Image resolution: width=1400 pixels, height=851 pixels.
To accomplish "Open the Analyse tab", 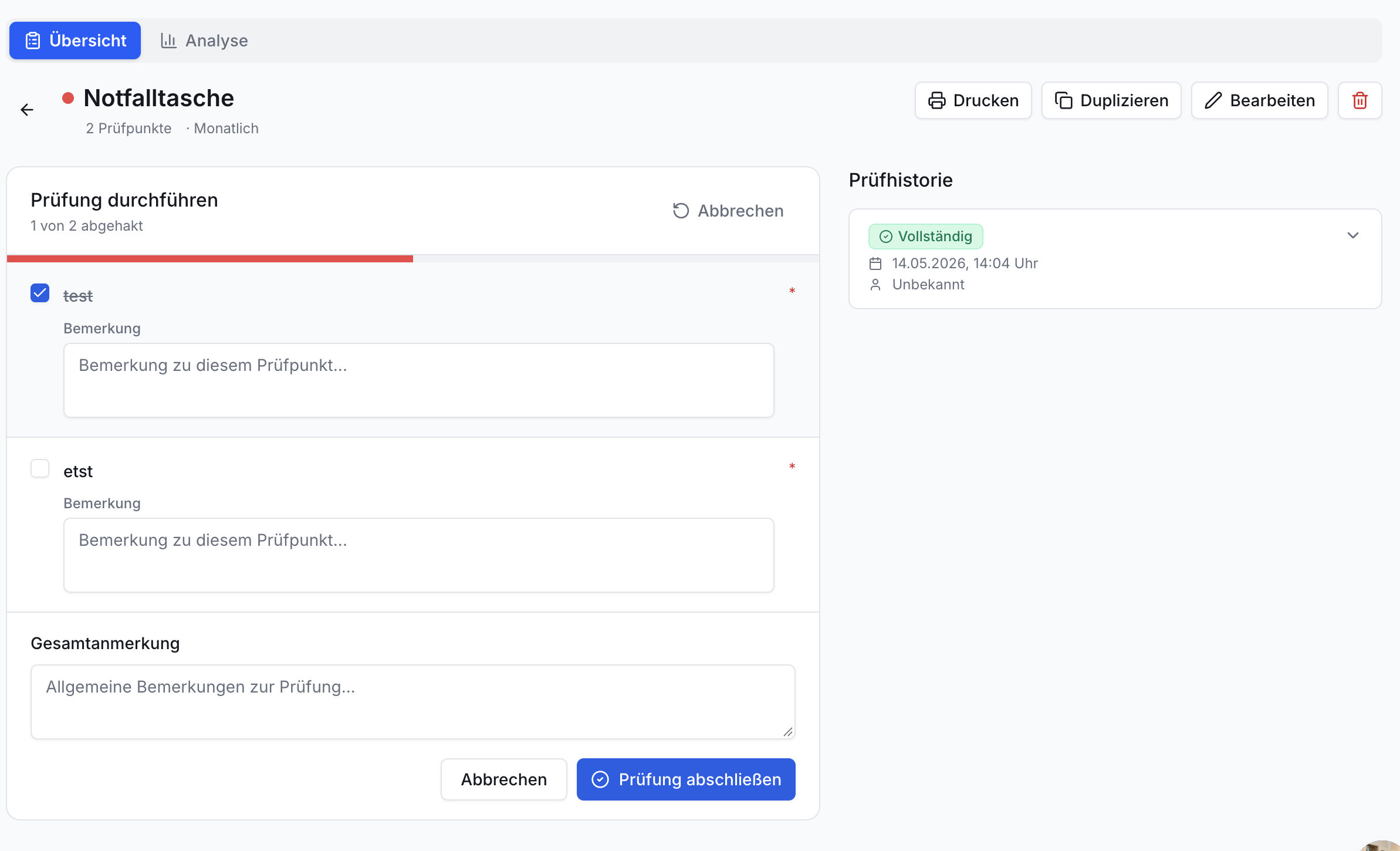I will [204, 40].
